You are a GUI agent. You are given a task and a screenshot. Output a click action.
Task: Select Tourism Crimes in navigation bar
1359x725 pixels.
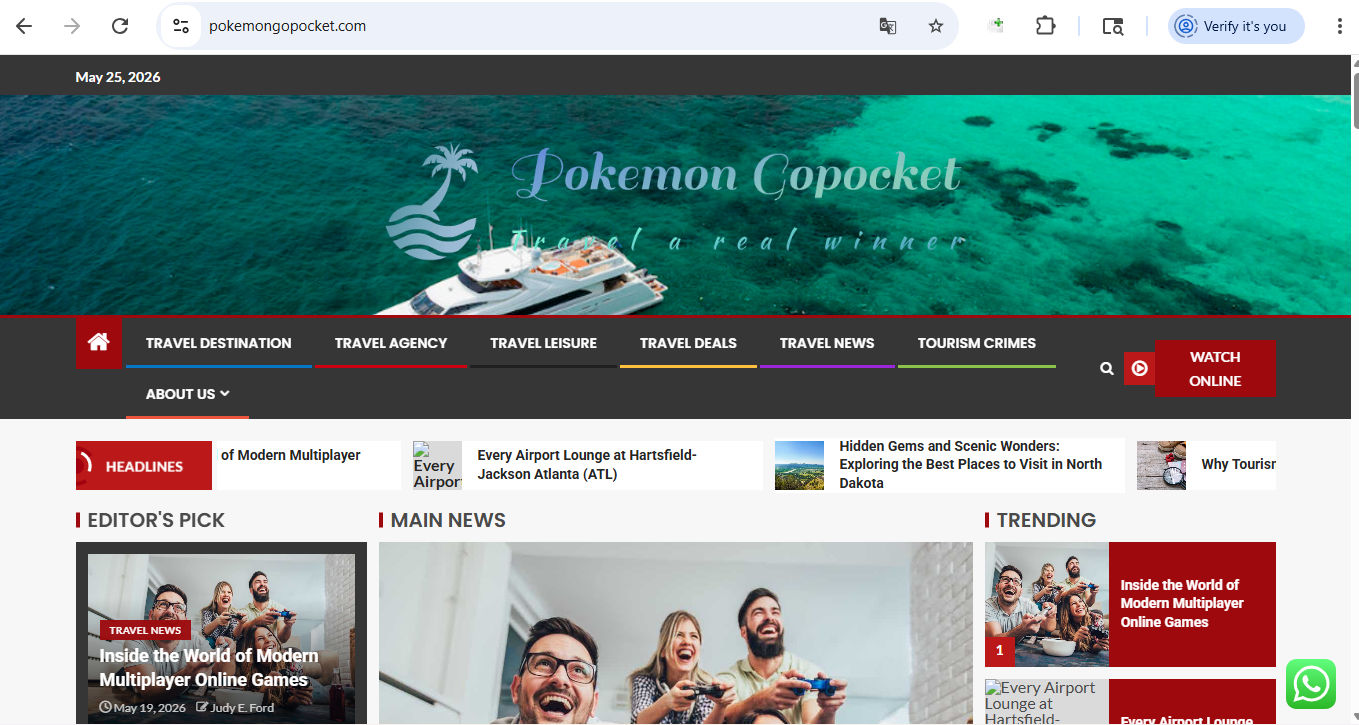click(x=976, y=343)
